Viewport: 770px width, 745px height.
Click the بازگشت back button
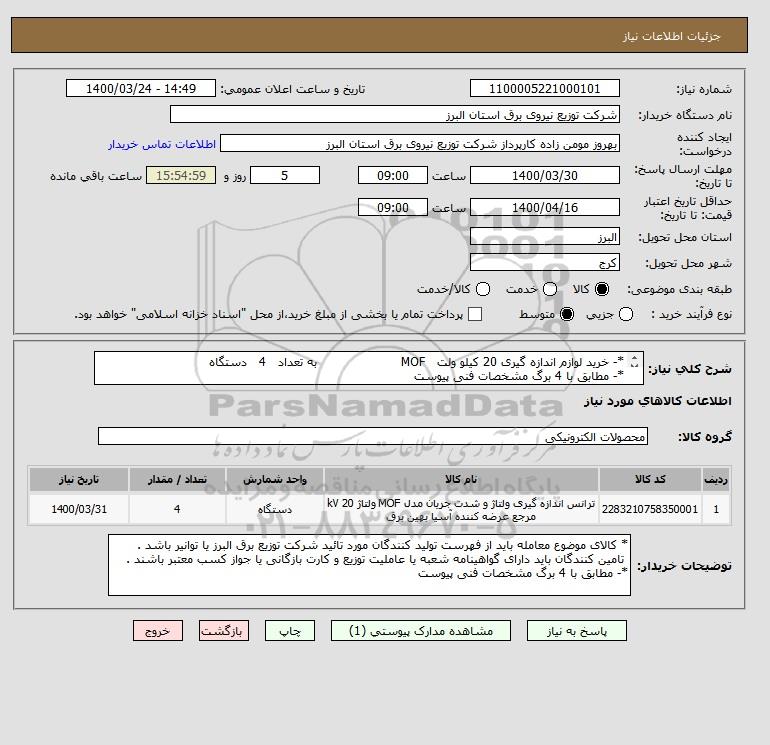tap(224, 631)
